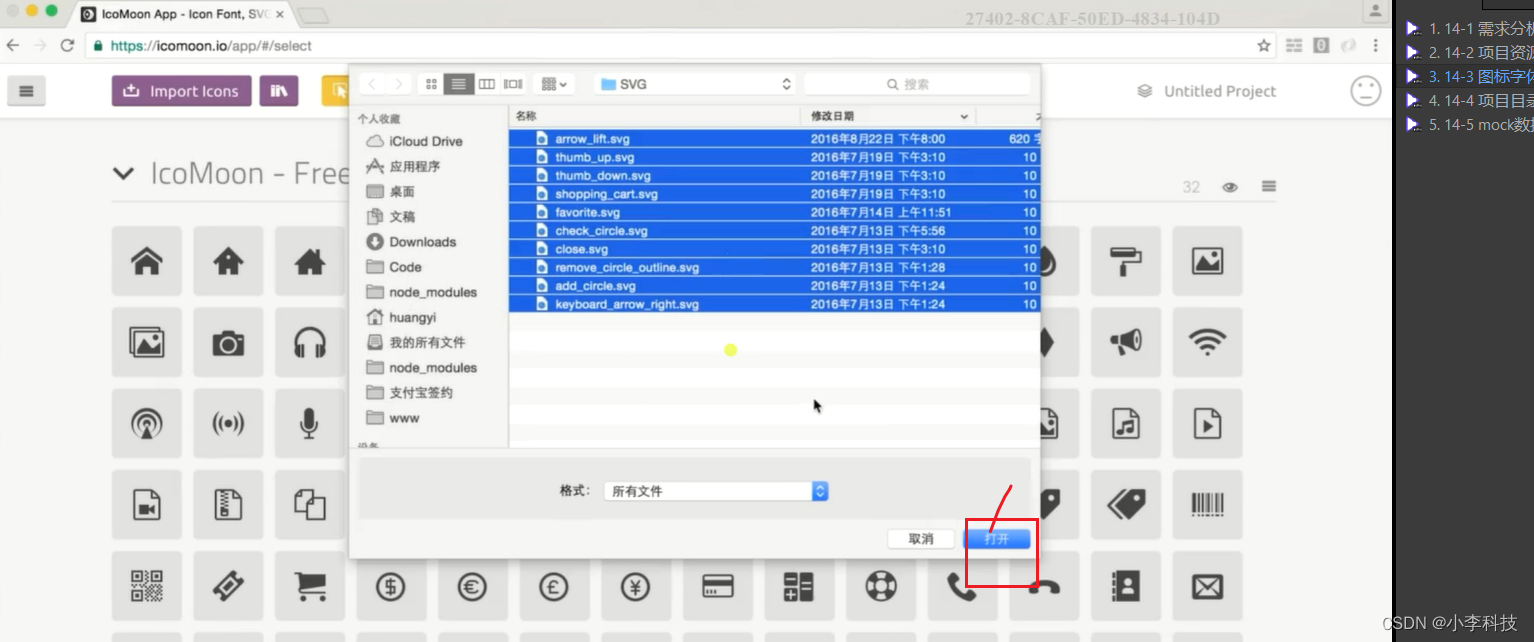Viewport: 1534px width, 642px height.
Task: Toggle the eye visibility icon for the icon set
Action: 1230,187
